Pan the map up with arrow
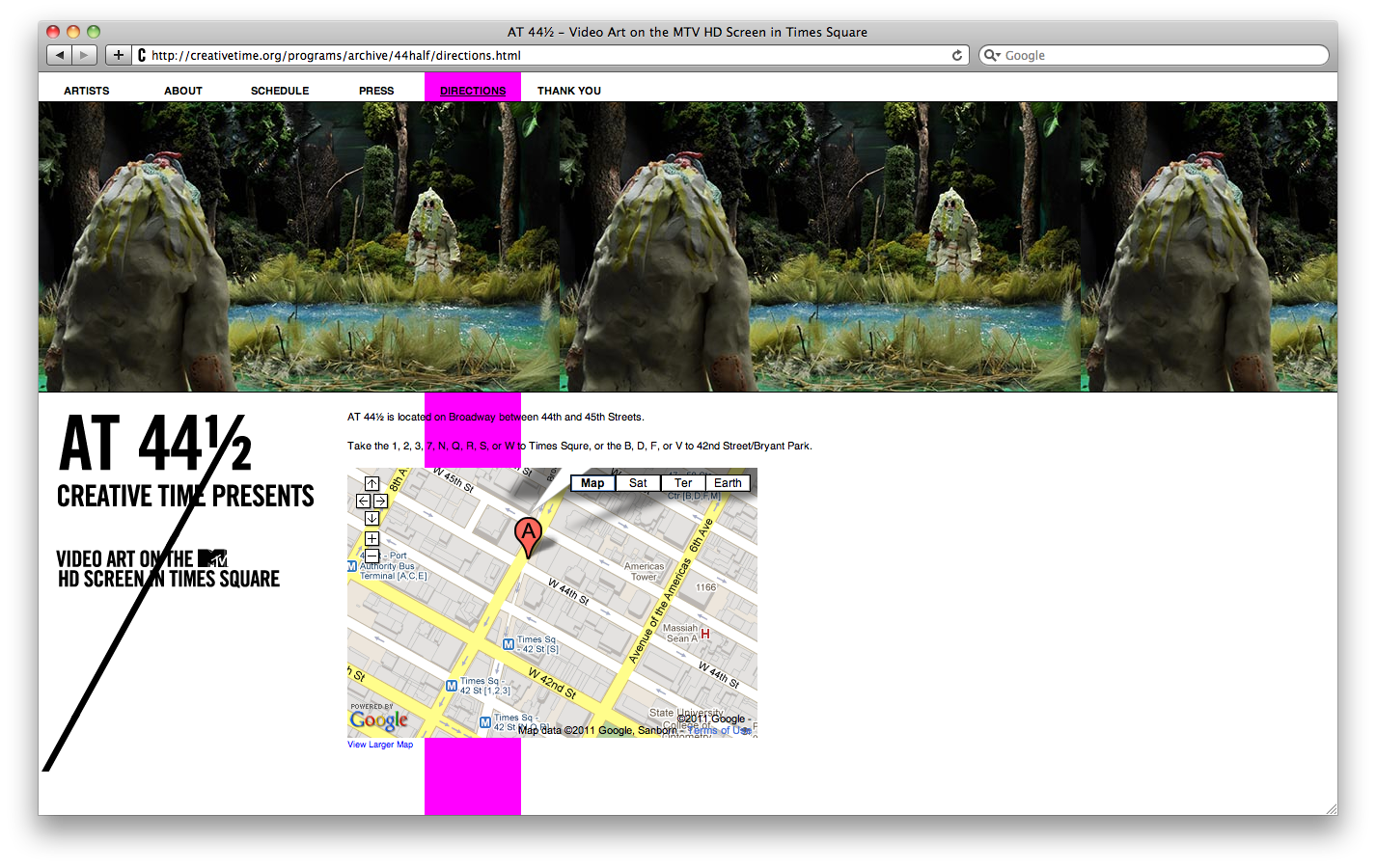The image size is (1376, 868). (372, 484)
